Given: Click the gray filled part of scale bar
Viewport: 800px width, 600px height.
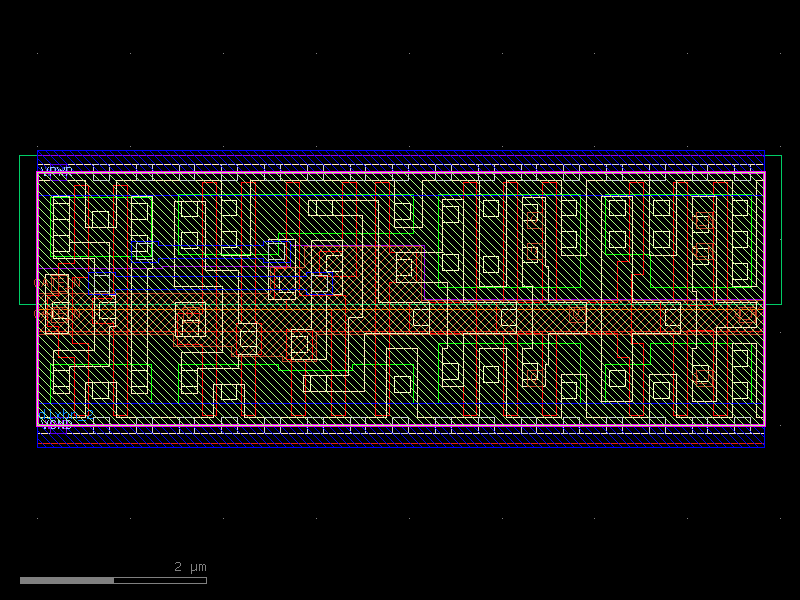Looking at the screenshot, I should 67,580.
